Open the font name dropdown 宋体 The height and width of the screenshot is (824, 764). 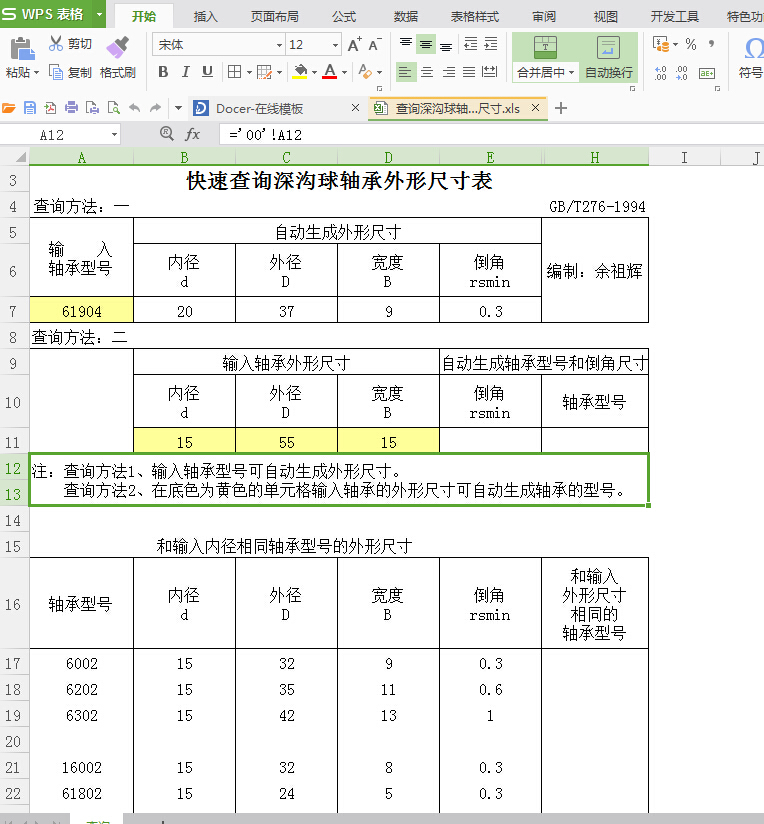click(280, 45)
